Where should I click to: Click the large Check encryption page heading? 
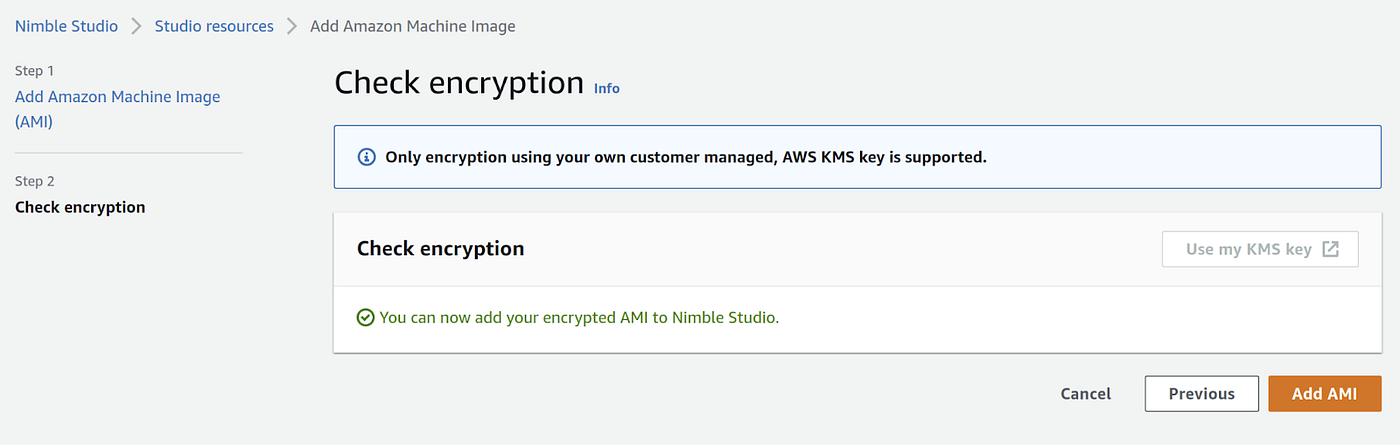pyautogui.click(x=459, y=82)
